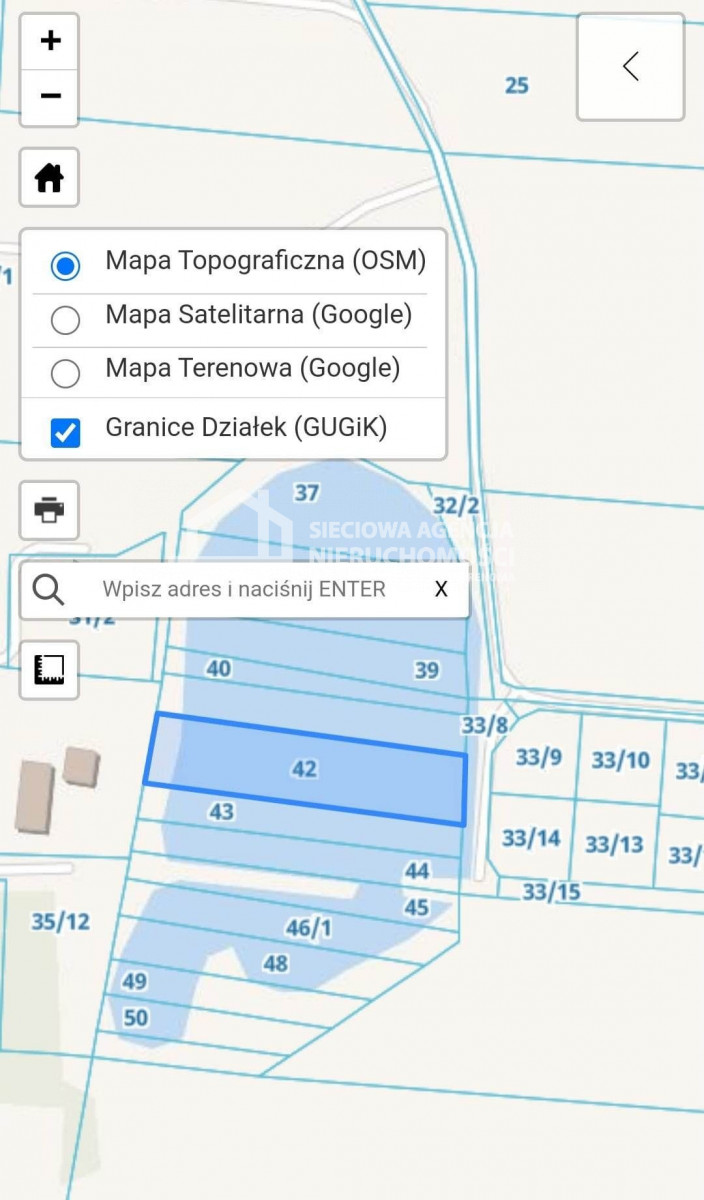Click the magnifying glass search icon
The image size is (704, 1200).
[x=48, y=589]
